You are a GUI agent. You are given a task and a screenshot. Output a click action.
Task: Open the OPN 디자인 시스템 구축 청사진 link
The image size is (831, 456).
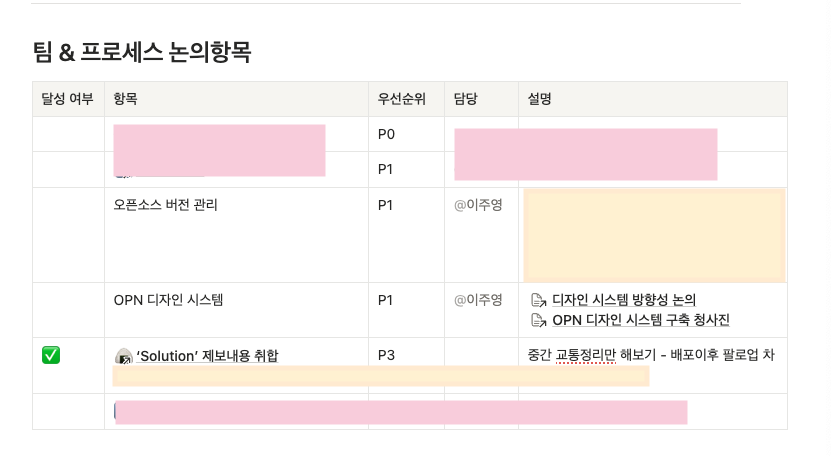640,320
